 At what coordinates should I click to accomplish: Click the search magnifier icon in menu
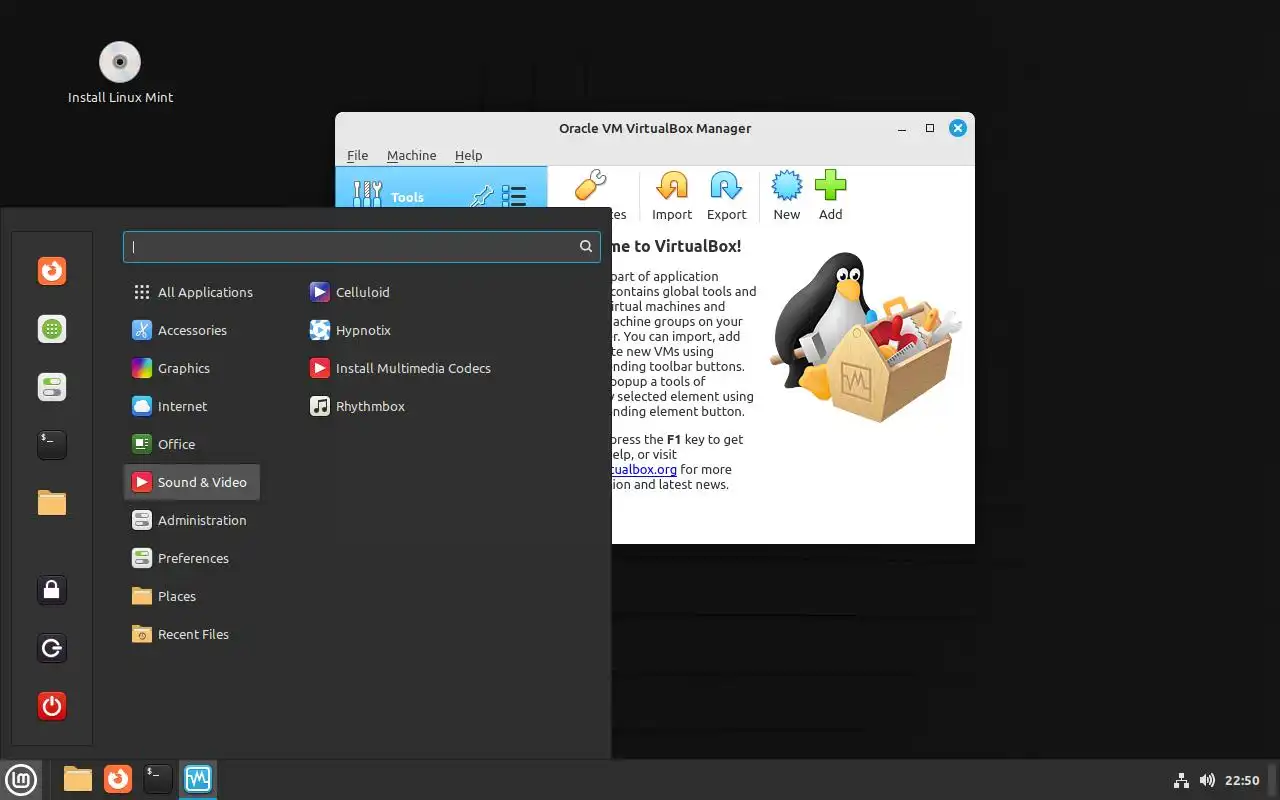coord(586,246)
